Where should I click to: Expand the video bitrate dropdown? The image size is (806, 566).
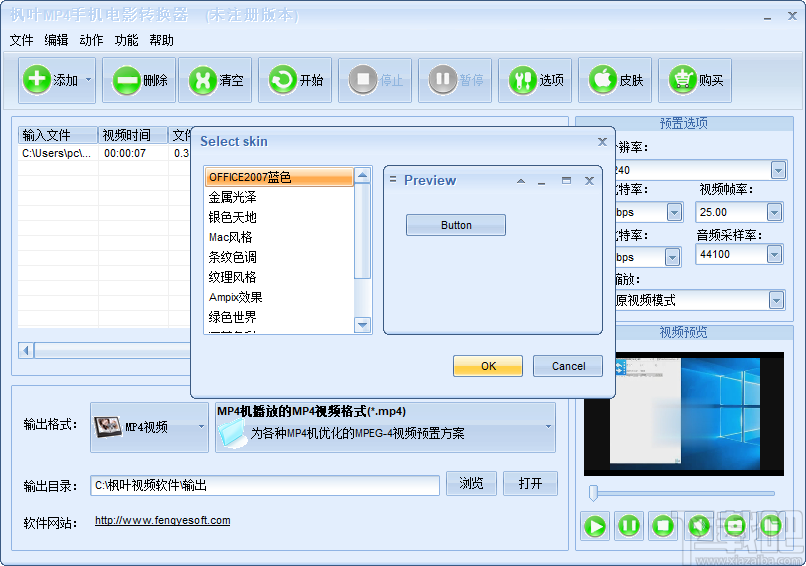674,212
